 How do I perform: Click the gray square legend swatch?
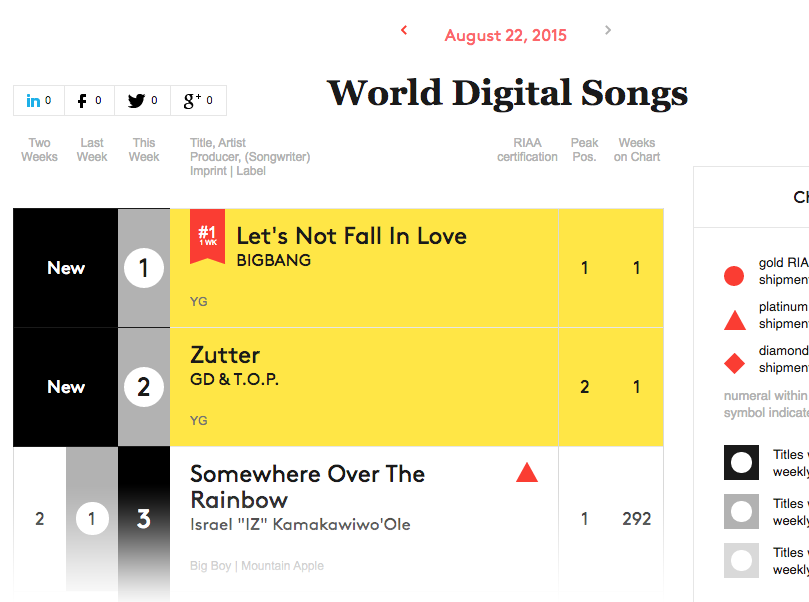[x=741, y=511]
